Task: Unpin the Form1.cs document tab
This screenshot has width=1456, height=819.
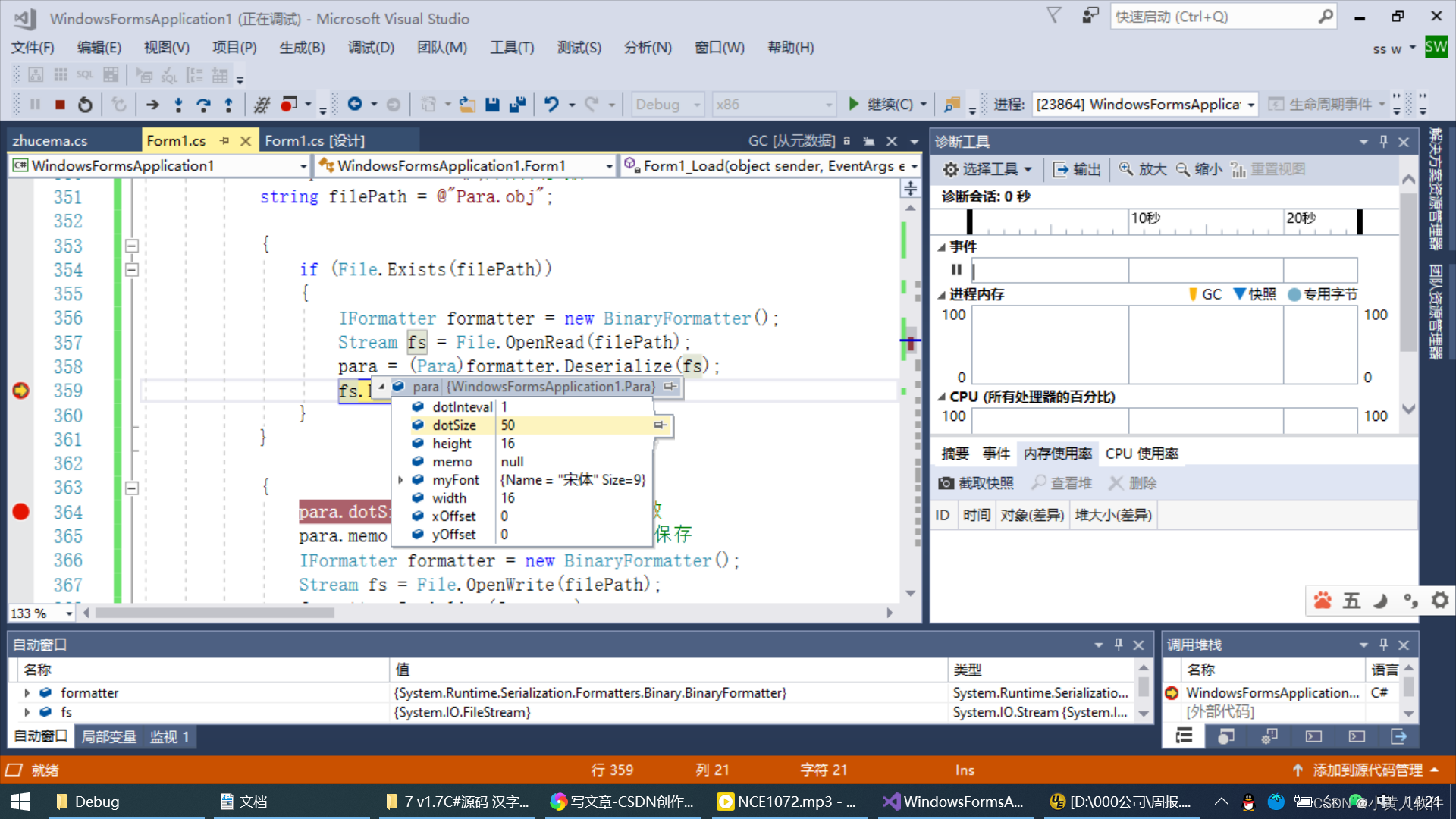Action: pos(225,140)
